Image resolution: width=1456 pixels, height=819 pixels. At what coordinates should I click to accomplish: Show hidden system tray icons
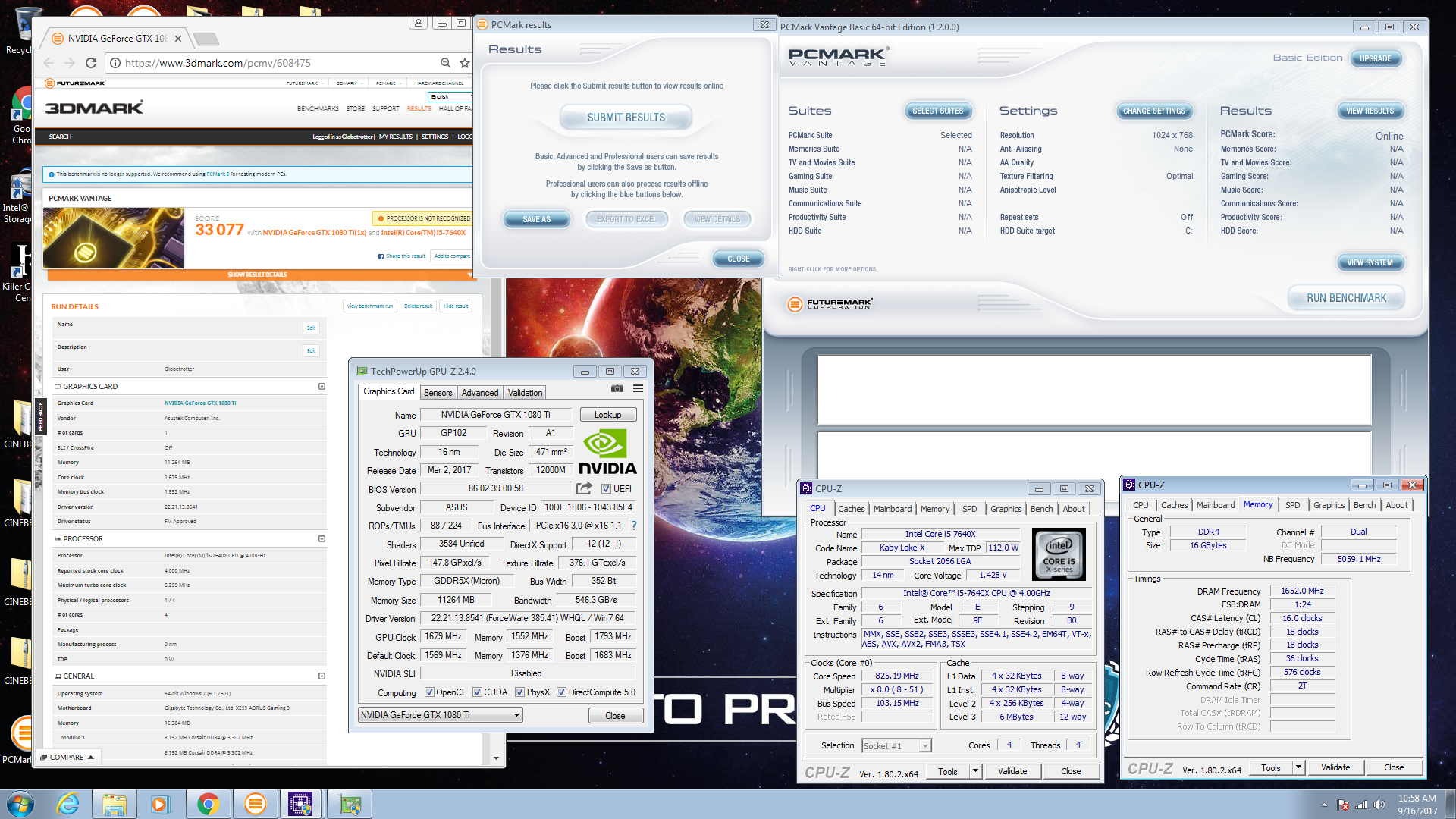(1325, 805)
